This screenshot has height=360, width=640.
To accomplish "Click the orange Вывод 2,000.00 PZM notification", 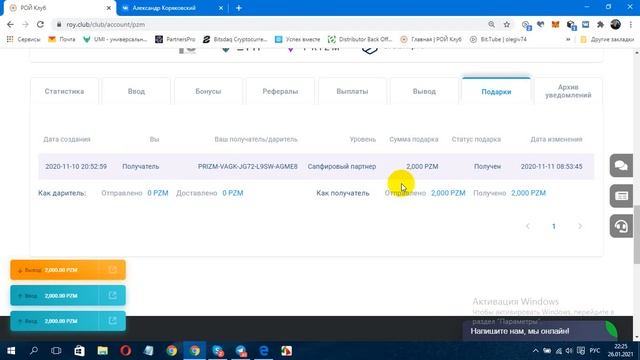I will [x=68, y=270].
